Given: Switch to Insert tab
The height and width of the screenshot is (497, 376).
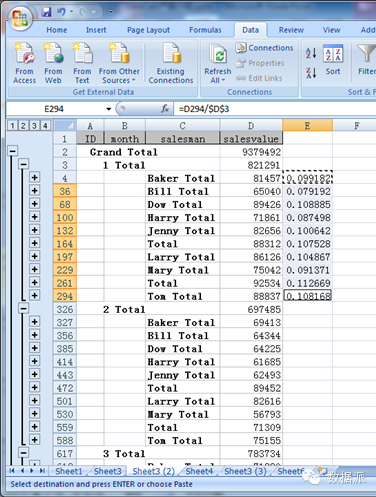Looking at the screenshot, I should (x=96, y=30).
